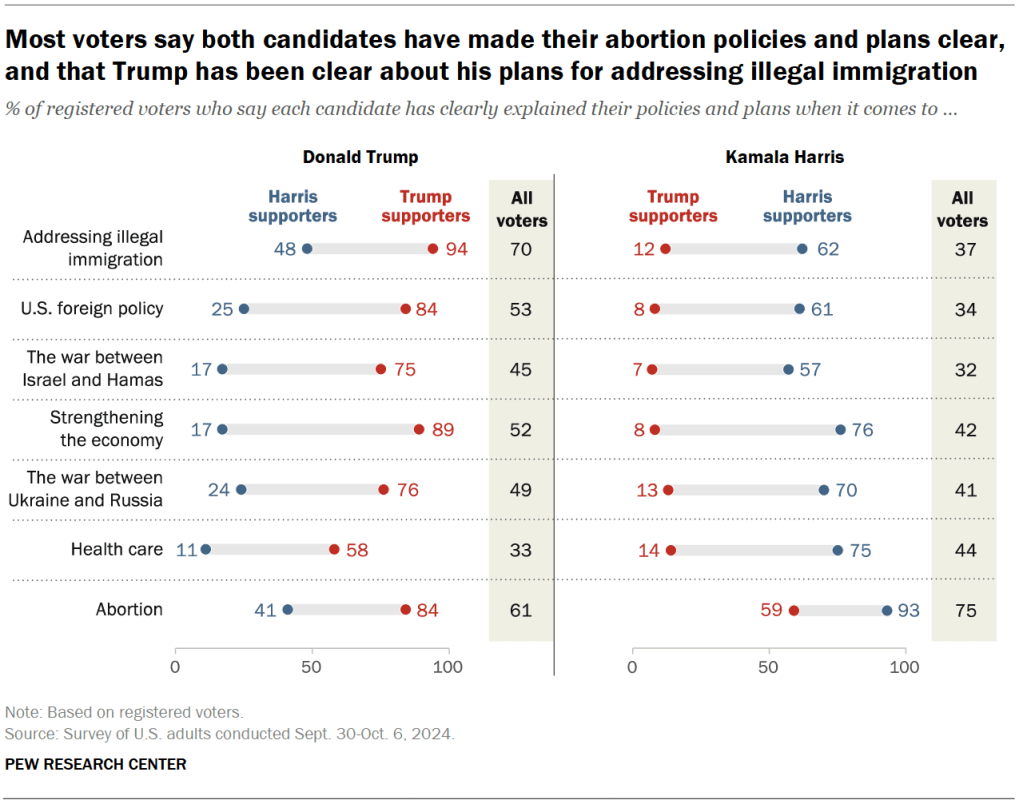Click the All voters value 75

pos(964,610)
